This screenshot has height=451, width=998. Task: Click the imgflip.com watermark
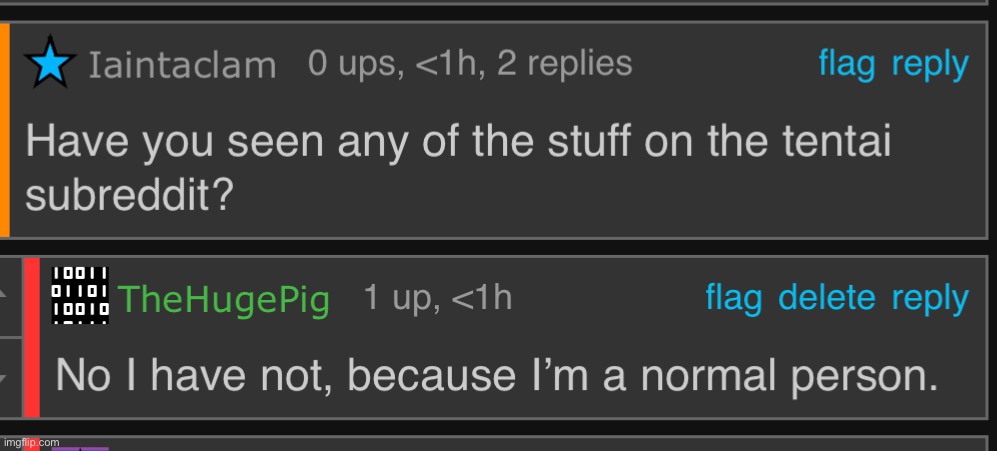pyautogui.click(x=31, y=442)
